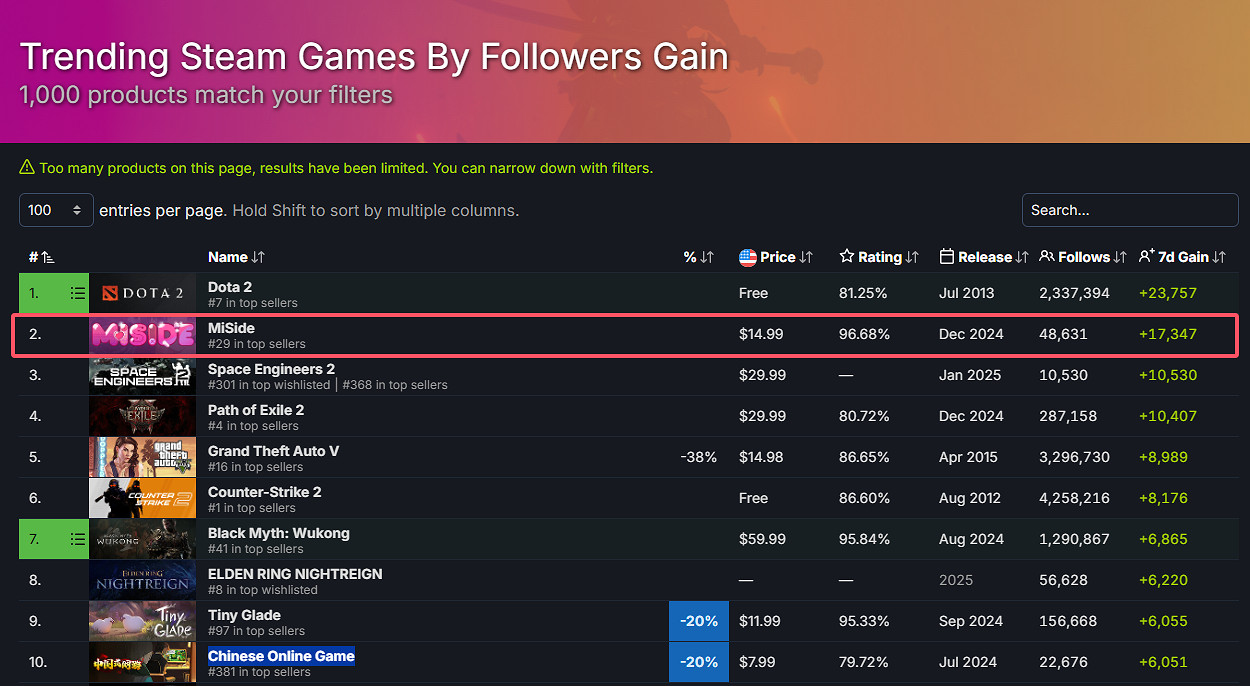Click the people icon in the Follows header

[1045, 256]
